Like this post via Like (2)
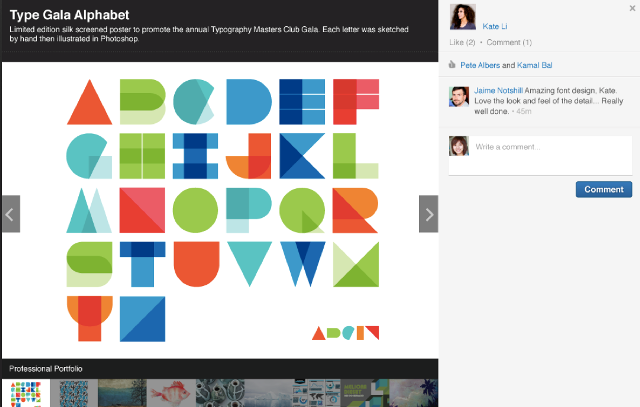The image size is (640, 407). point(462,42)
